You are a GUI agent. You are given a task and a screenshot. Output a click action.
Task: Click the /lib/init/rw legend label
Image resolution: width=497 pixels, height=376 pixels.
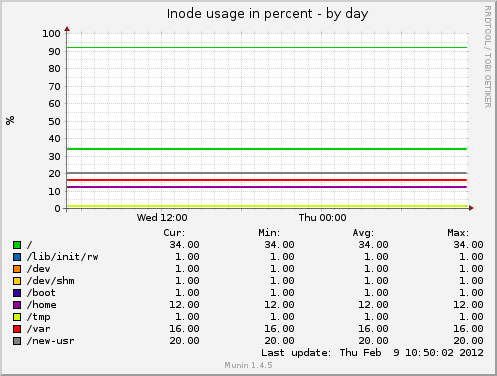coord(62,257)
